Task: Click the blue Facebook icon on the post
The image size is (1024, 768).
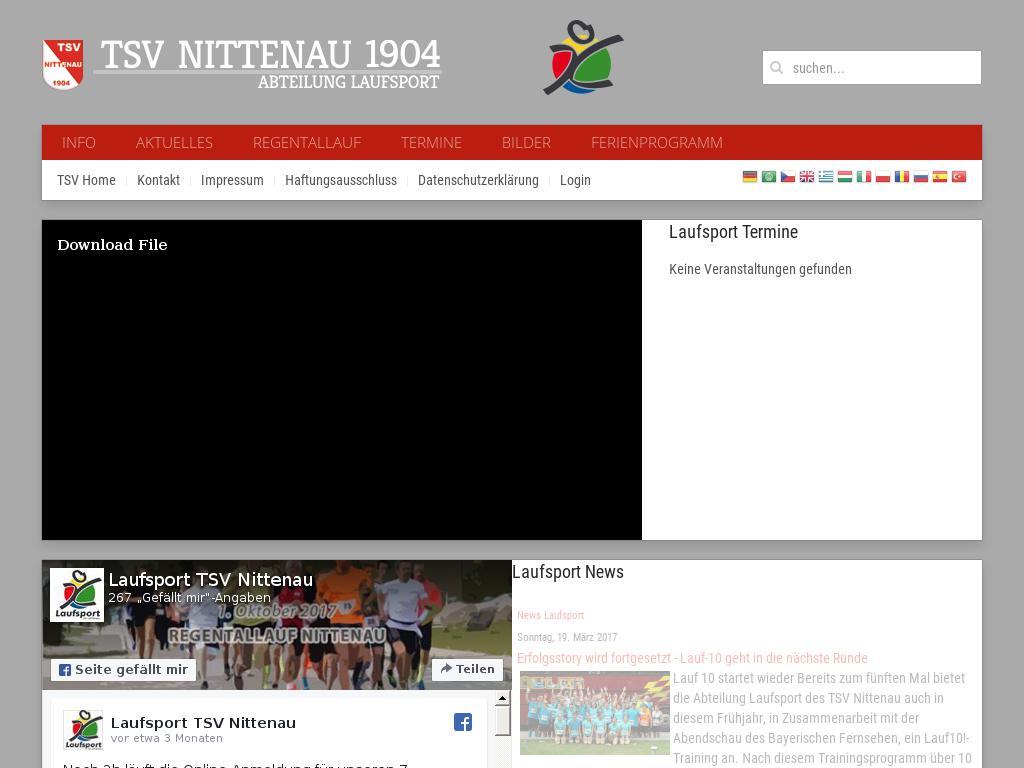Action: (463, 722)
